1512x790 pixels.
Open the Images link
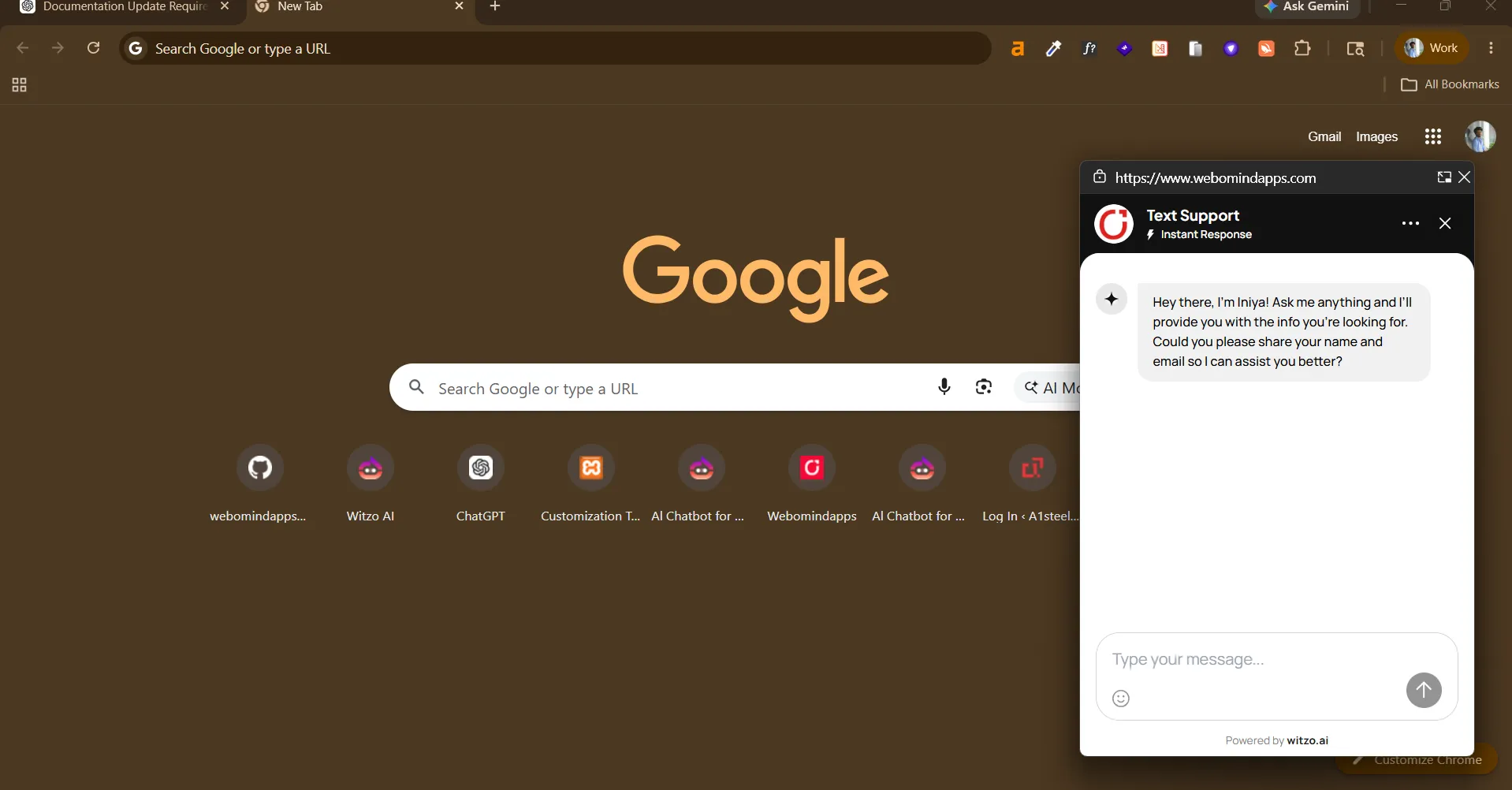[1376, 136]
